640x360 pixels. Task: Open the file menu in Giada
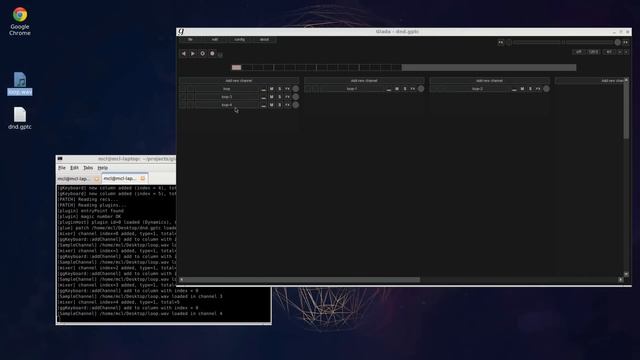190,40
